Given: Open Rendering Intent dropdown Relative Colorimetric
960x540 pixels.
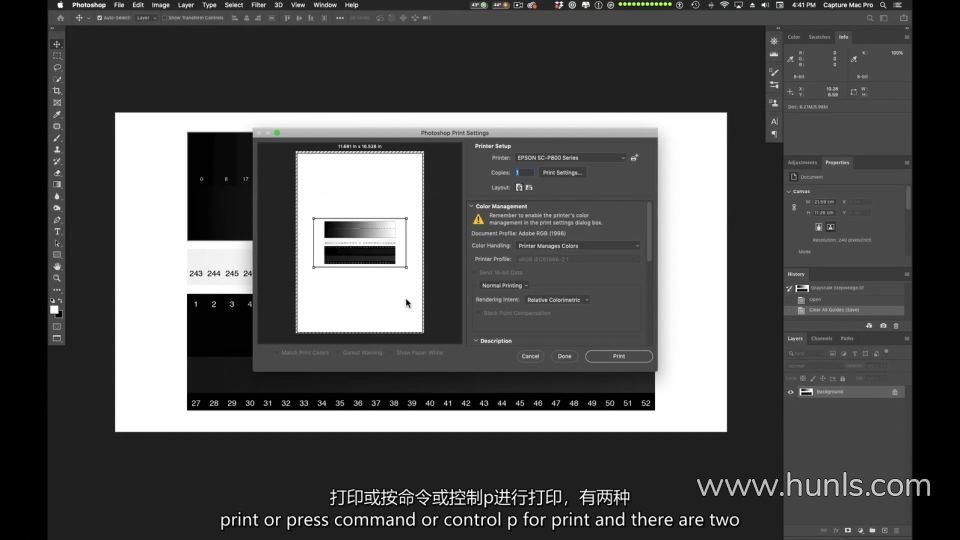Looking at the screenshot, I should [x=557, y=300].
